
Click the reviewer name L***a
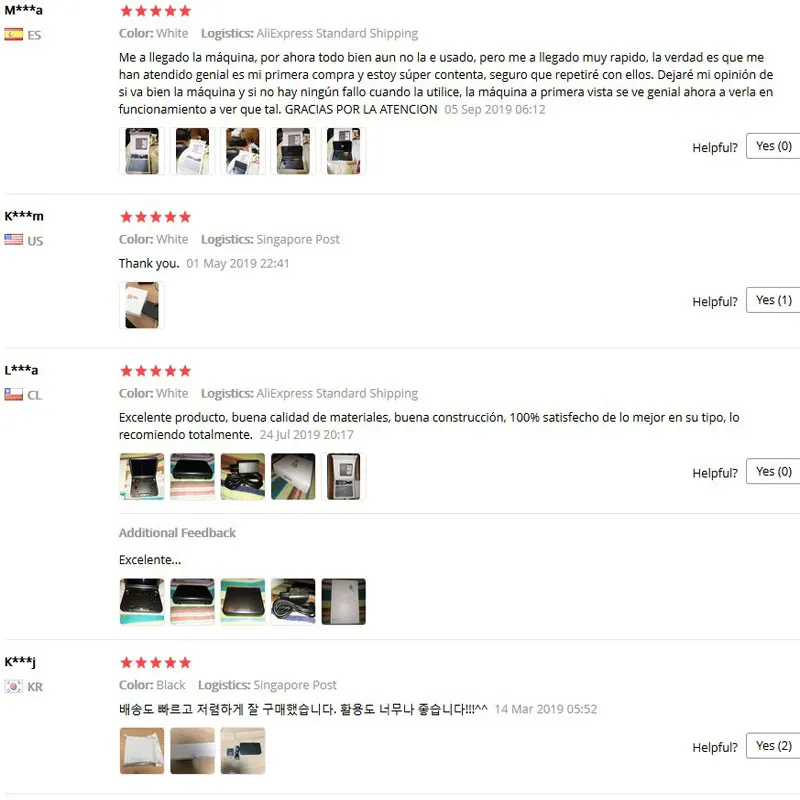pyautogui.click(x=21, y=370)
